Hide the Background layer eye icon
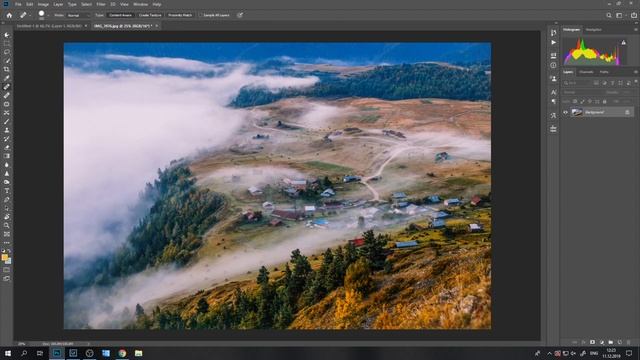Image resolution: width=640 pixels, height=360 pixels. click(x=566, y=112)
